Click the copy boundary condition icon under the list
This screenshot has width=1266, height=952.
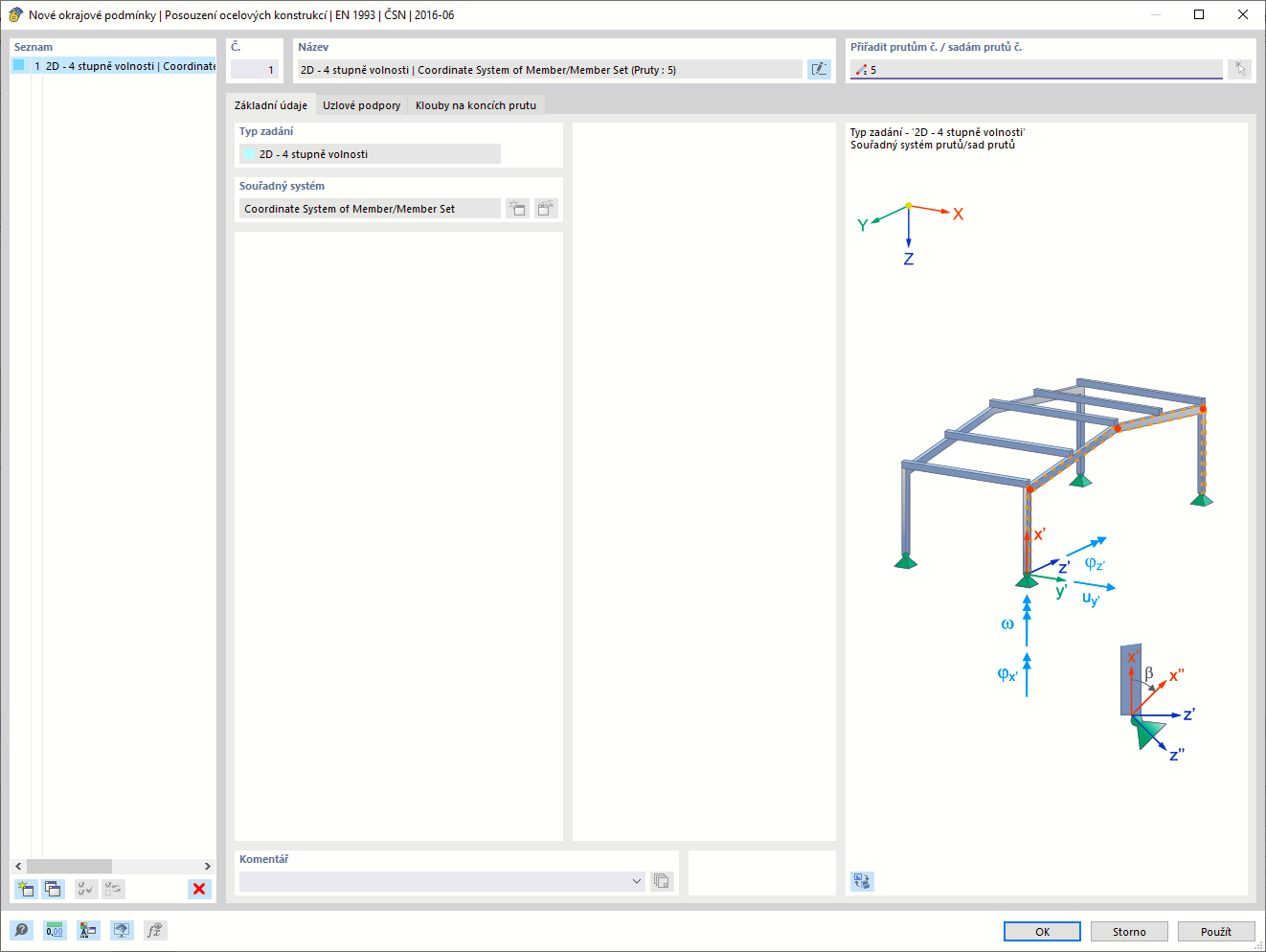[x=53, y=889]
